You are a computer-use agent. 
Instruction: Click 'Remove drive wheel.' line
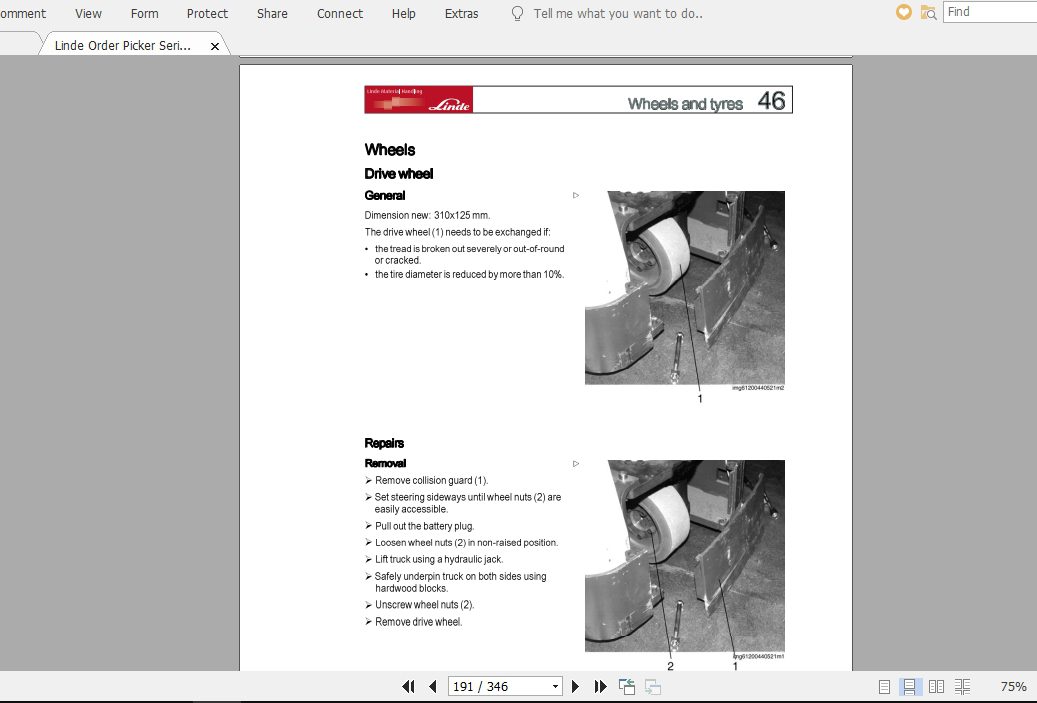(x=418, y=622)
